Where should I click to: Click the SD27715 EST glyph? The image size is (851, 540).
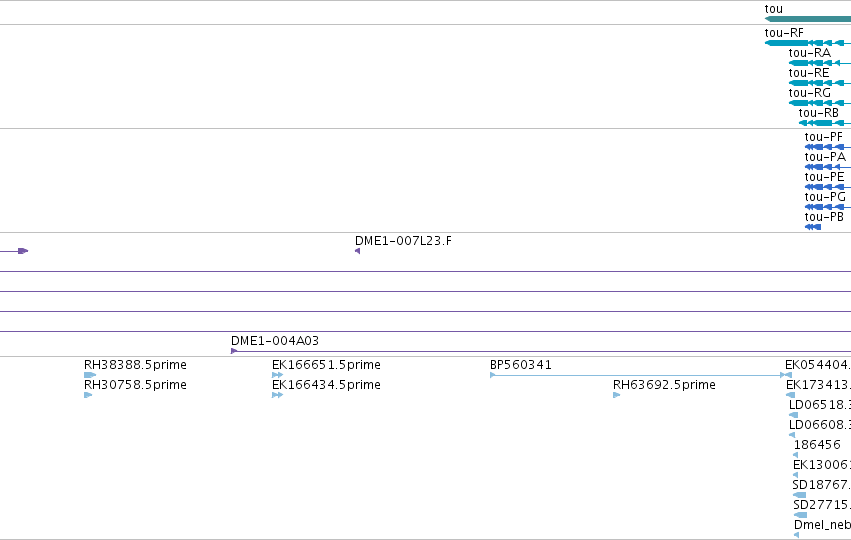coord(800,516)
